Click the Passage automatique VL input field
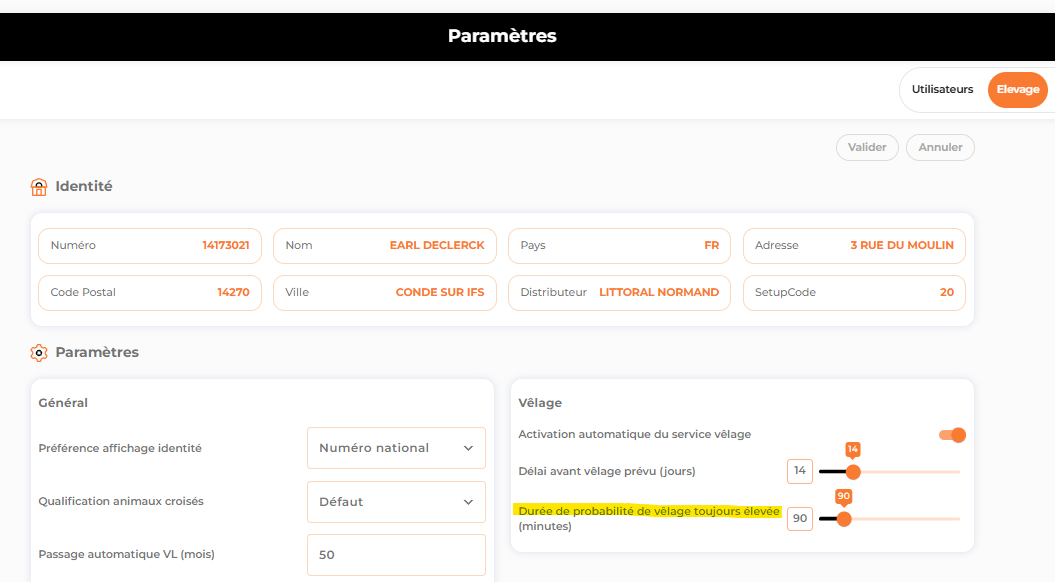Viewport: 1055px width, 582px height. [x=396, y=555]
